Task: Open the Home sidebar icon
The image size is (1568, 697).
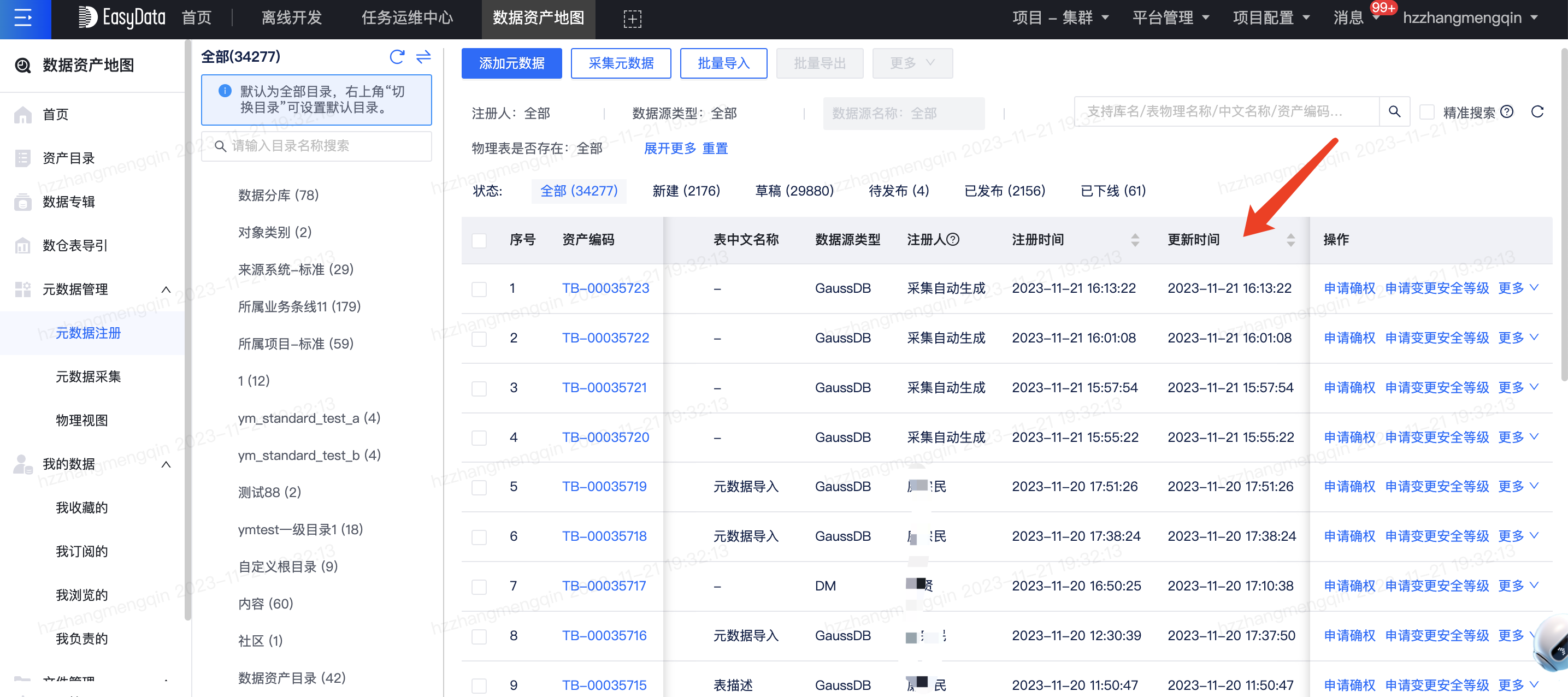Action: click(22, 115)
